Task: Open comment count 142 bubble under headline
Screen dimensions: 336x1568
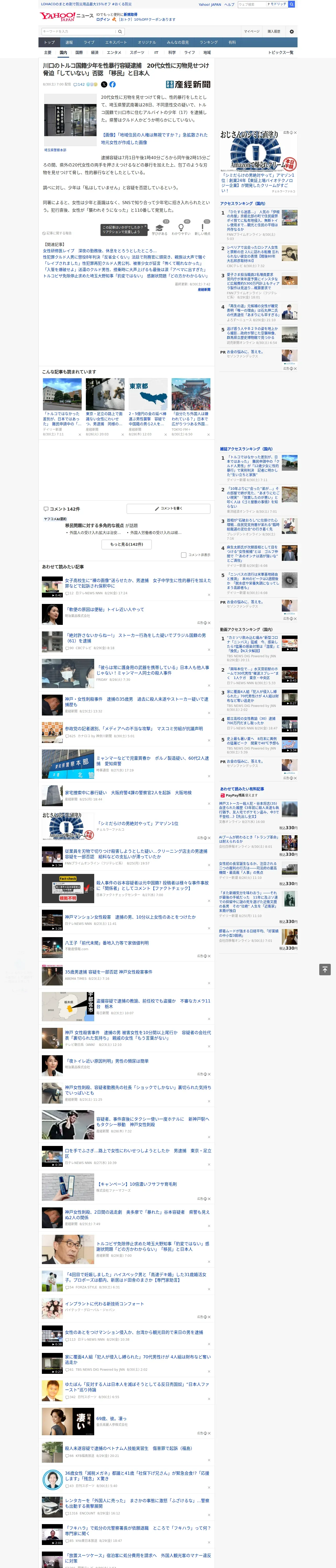Action: [x=79, y=85]
